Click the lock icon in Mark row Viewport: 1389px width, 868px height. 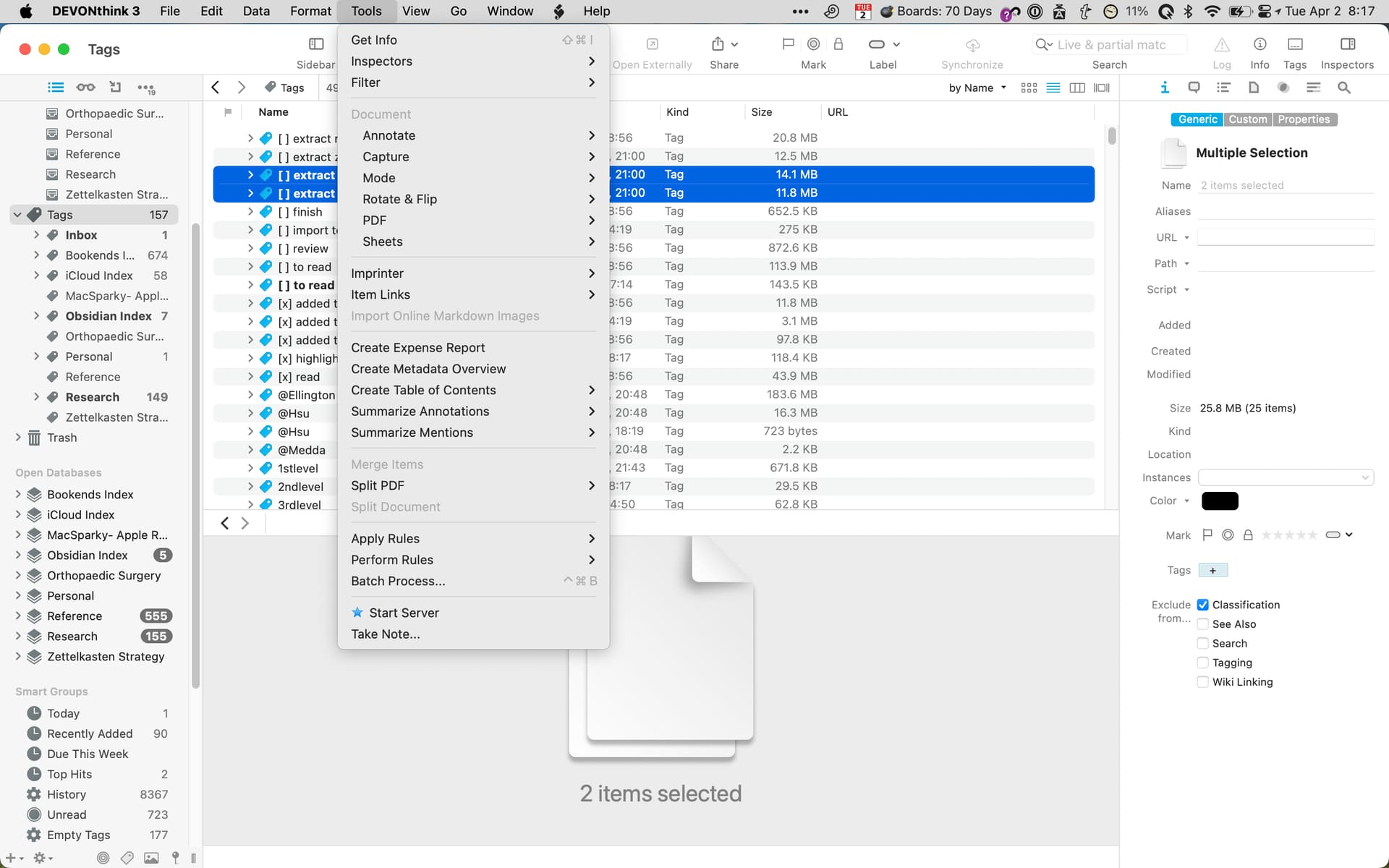coord(1247,535)
